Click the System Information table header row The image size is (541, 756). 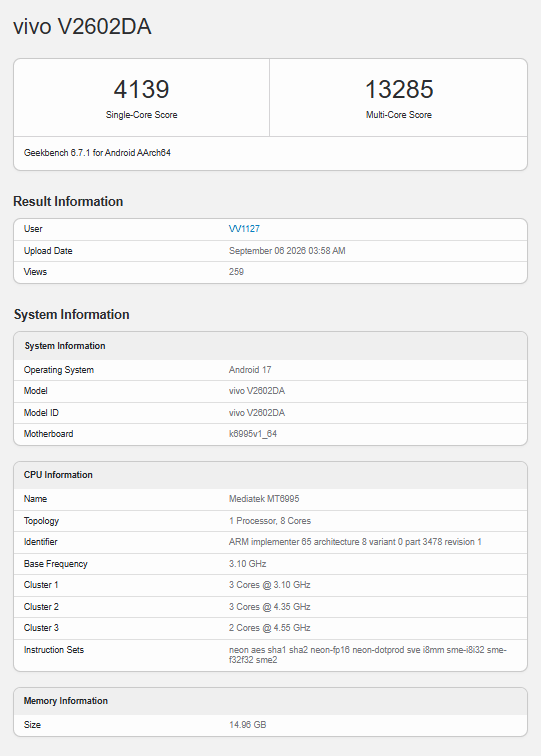coord(270,346)
